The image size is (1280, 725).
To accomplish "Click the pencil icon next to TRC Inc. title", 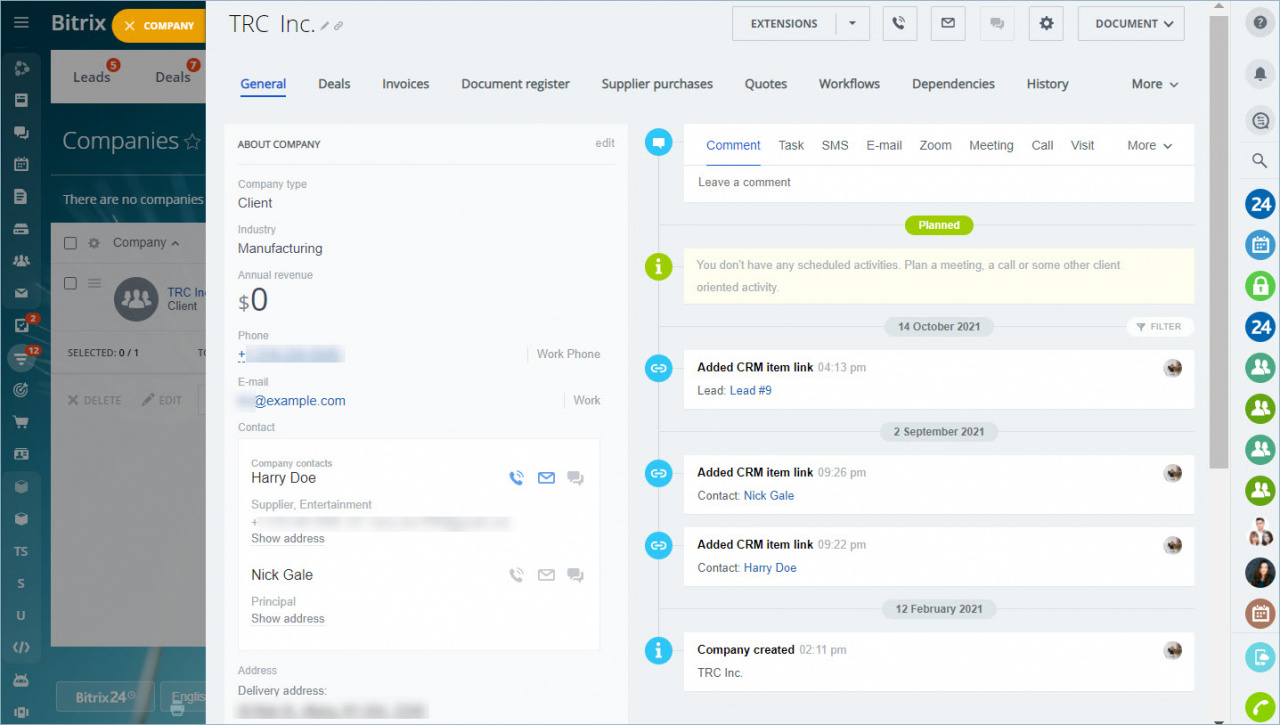I will 325,27.
